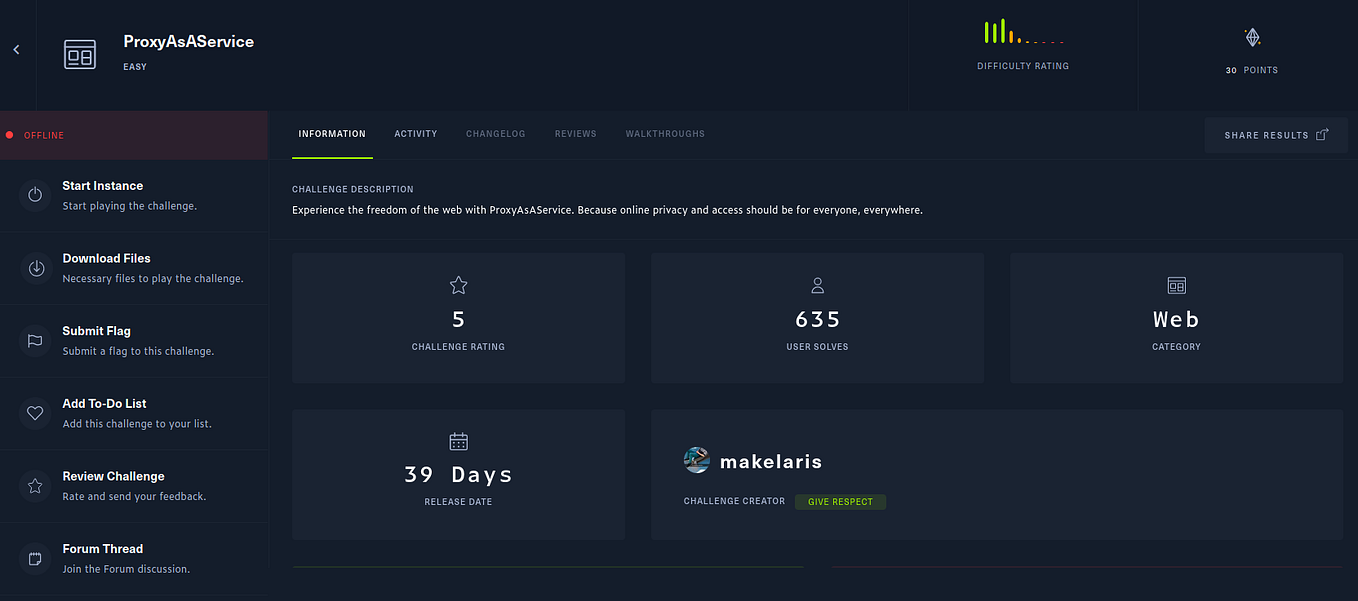Click the Review Challenge star icon

35,486
